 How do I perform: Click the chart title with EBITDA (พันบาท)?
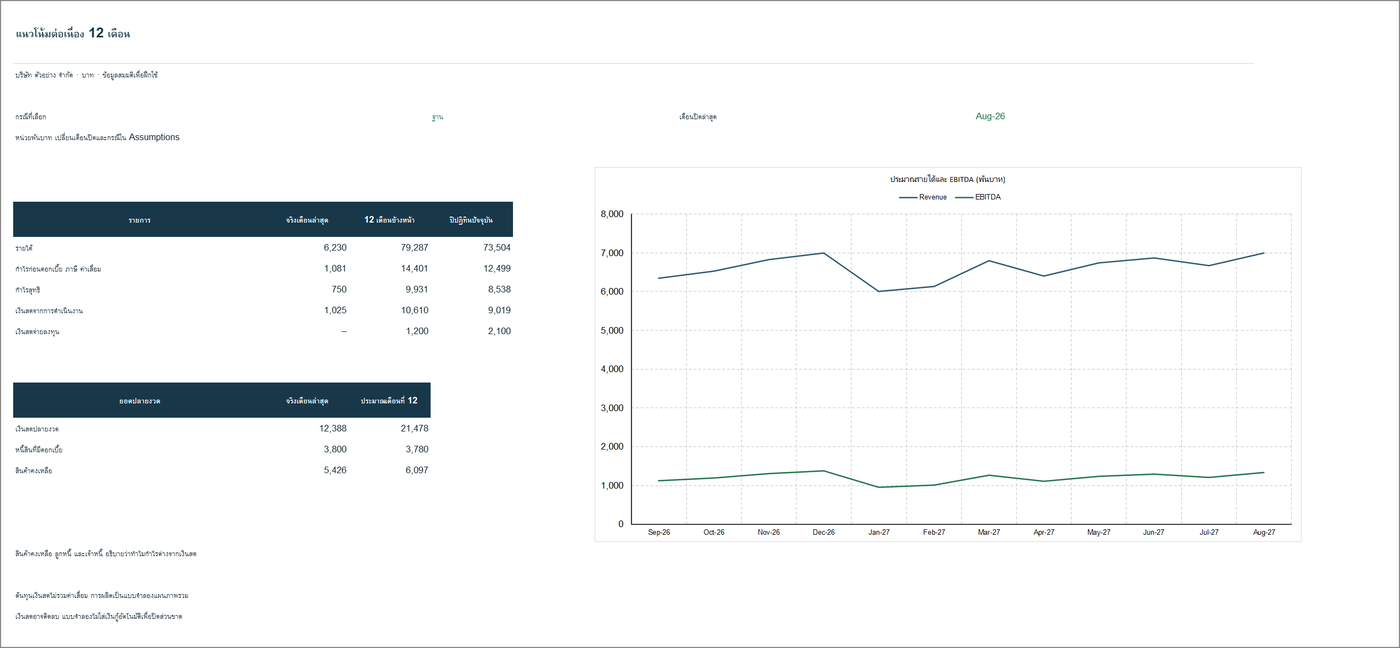948,179
